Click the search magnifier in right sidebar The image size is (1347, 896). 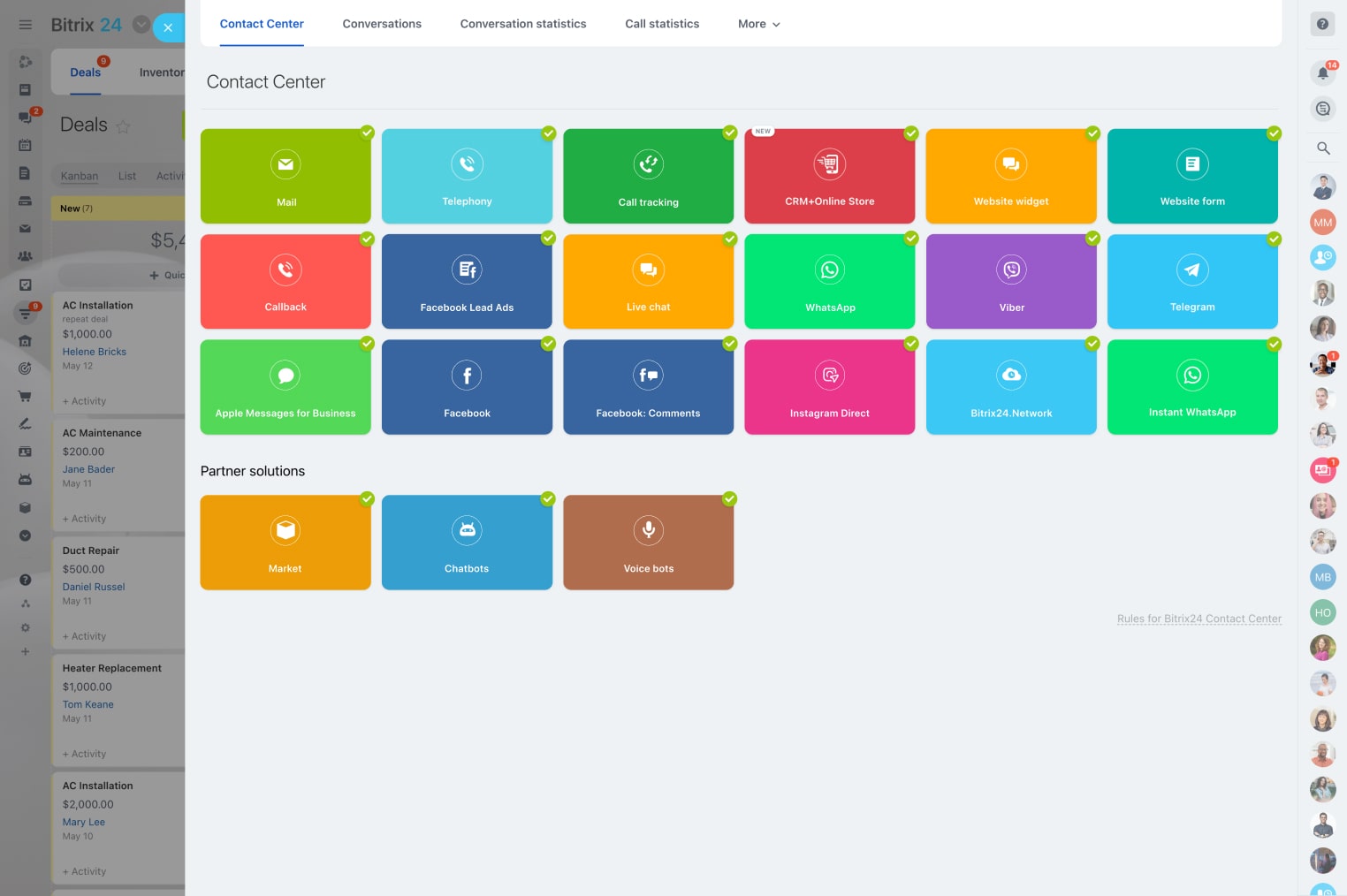pyautogui.click(x=1322, y=148)
